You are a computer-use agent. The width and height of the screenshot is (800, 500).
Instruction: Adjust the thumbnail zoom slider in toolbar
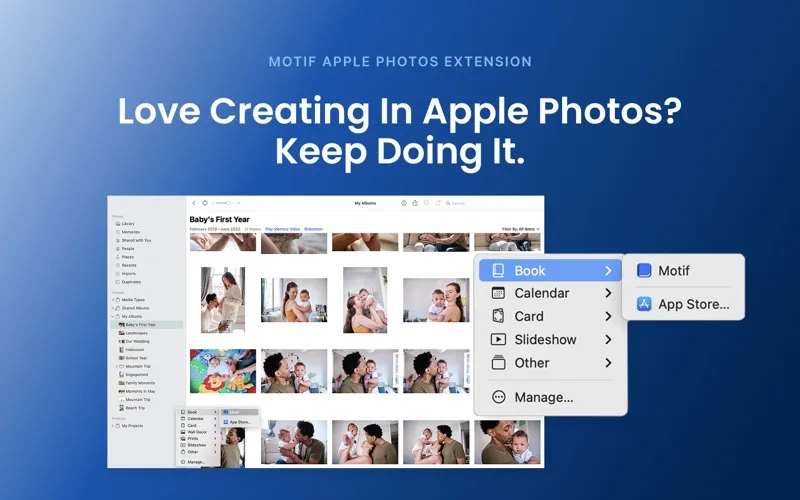[225, 203]
